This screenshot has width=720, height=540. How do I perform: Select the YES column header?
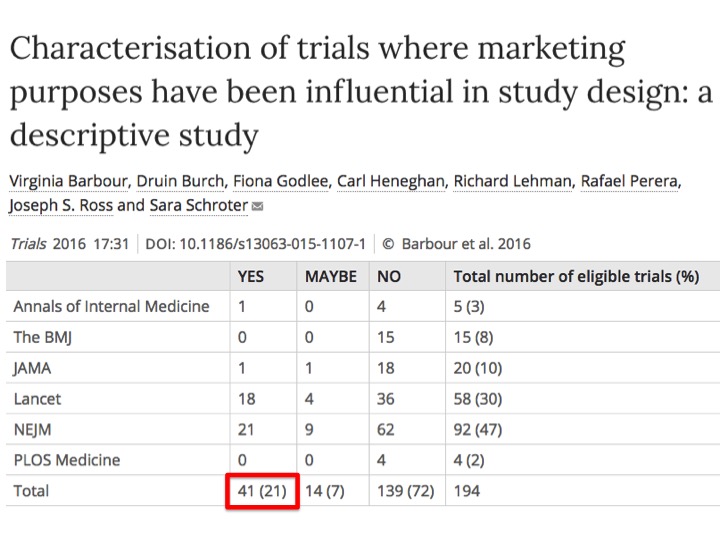(251, 276)
